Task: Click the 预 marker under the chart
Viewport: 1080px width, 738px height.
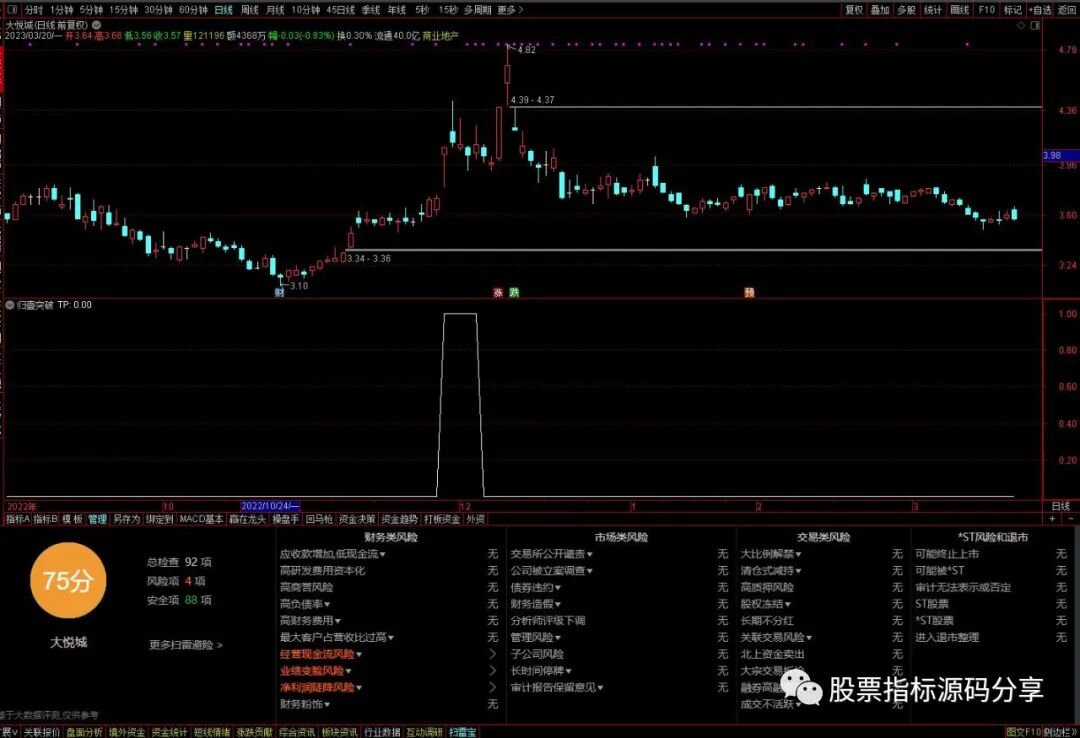Action: point(749,292)
